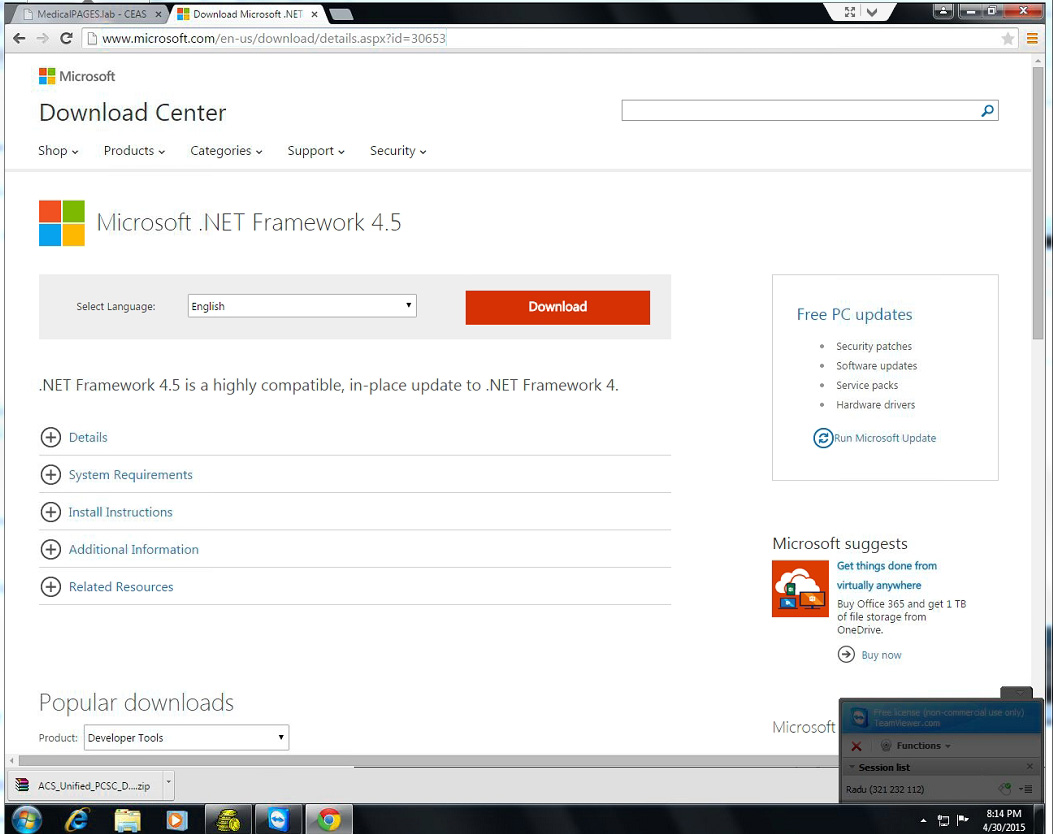Click the Buy now link
This screenshot has width=1053, height=834.
point(881,655)
